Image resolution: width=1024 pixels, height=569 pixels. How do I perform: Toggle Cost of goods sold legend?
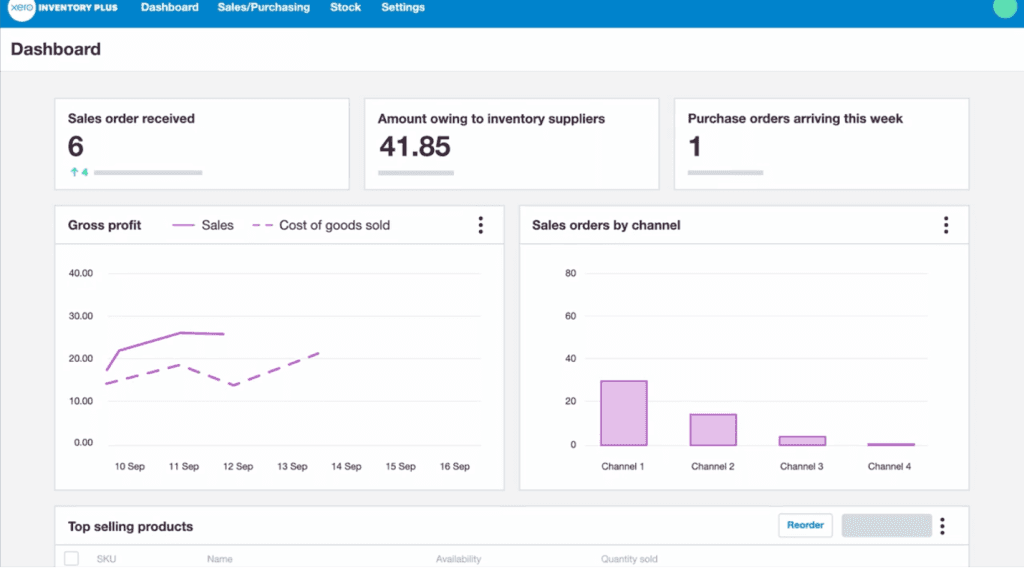(x=320, y=225)
